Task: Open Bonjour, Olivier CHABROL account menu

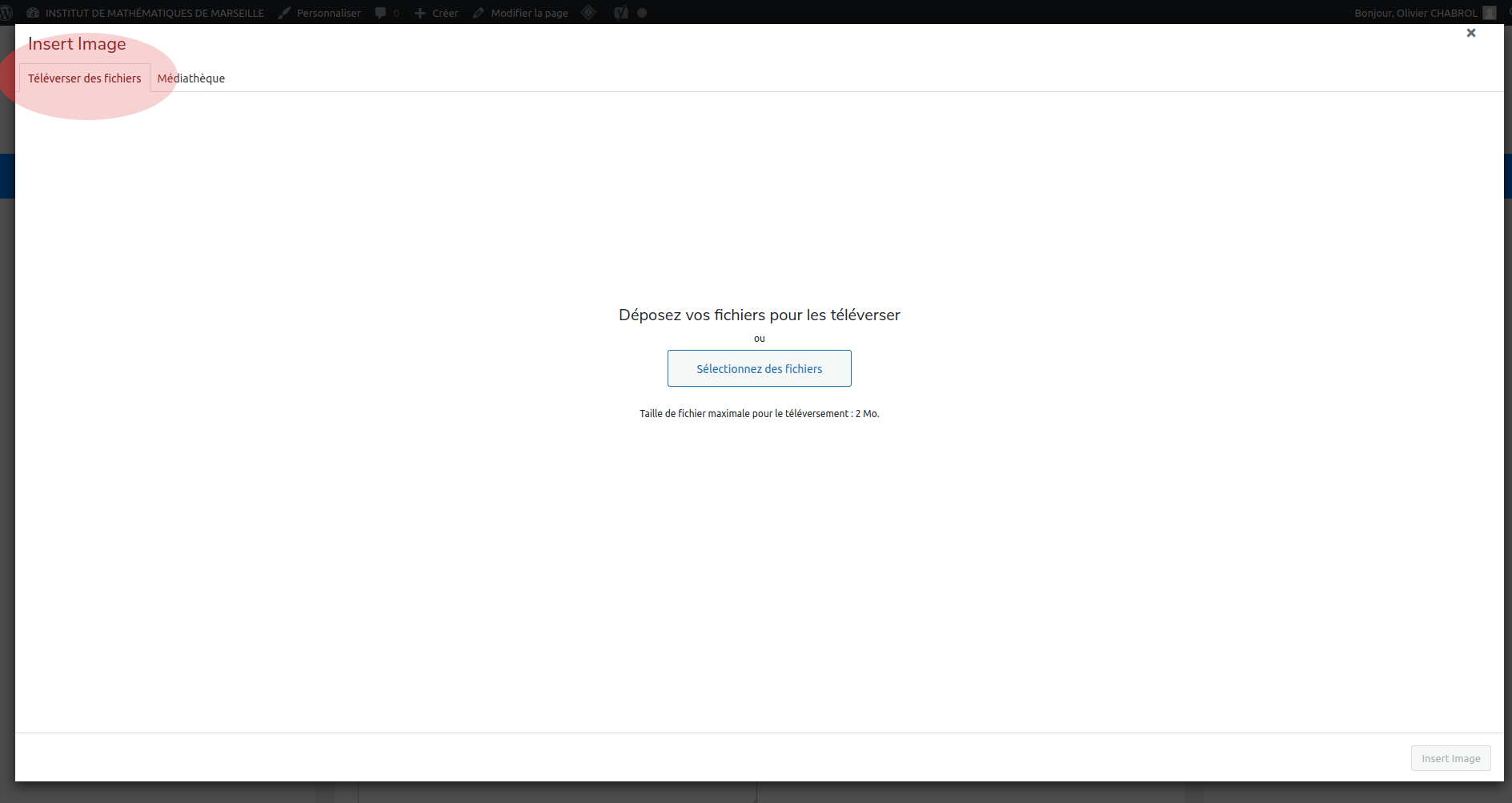Action: 1415,13
